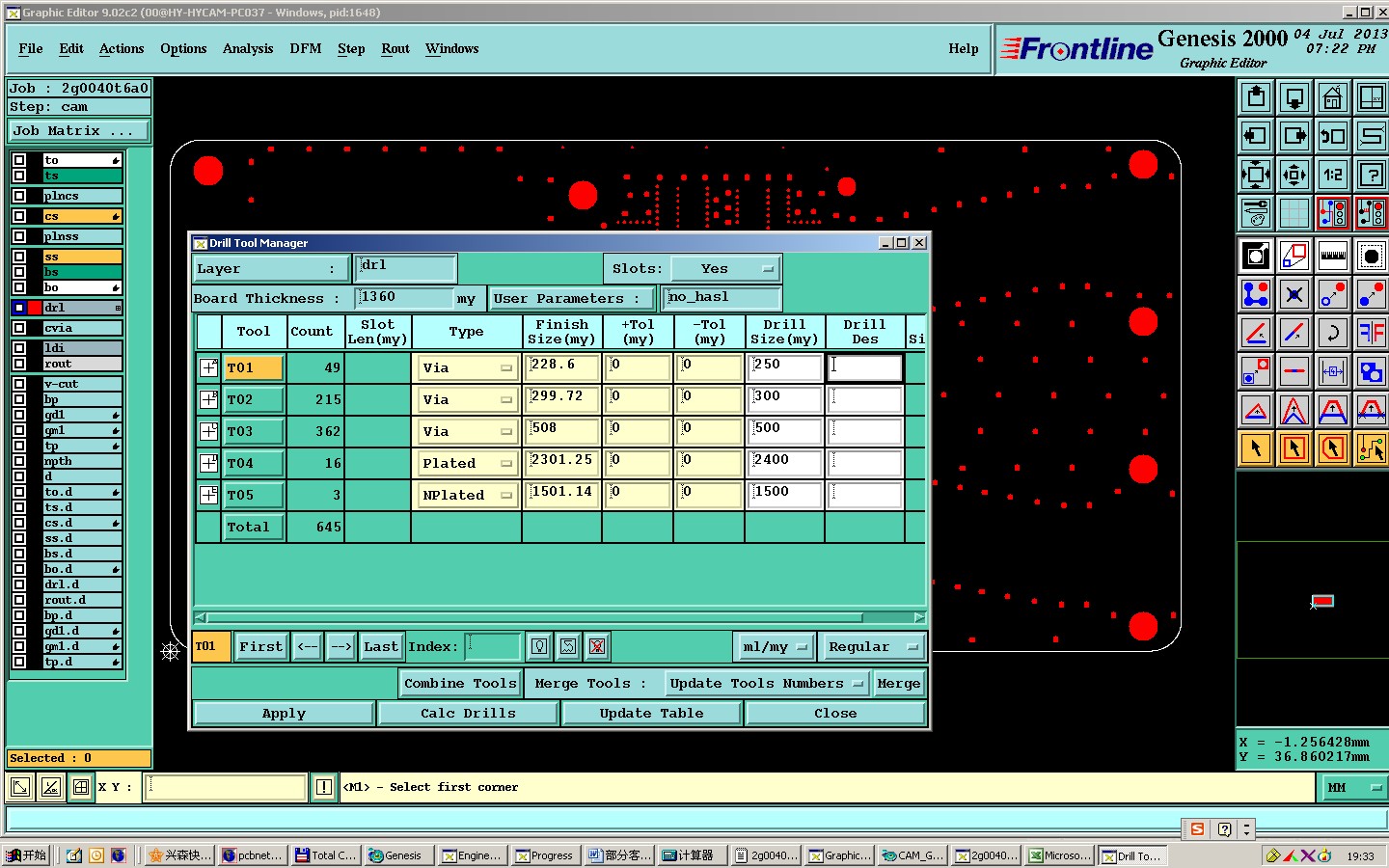Click the pan down view icon
Viewport: 1389px width, 868px height.
tap(1294, 97)
